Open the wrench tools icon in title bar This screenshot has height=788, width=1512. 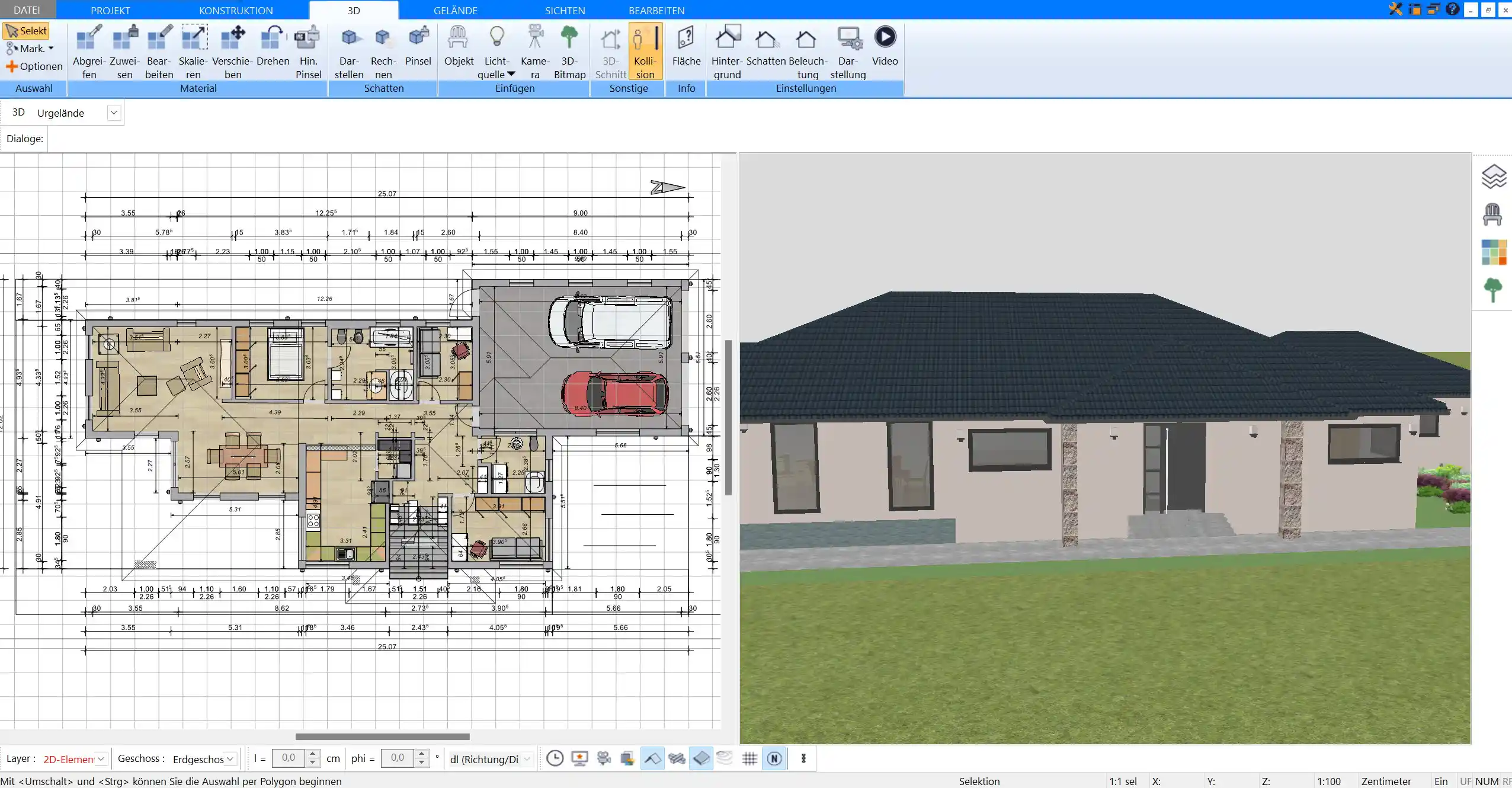click(x=1396, y=9)
